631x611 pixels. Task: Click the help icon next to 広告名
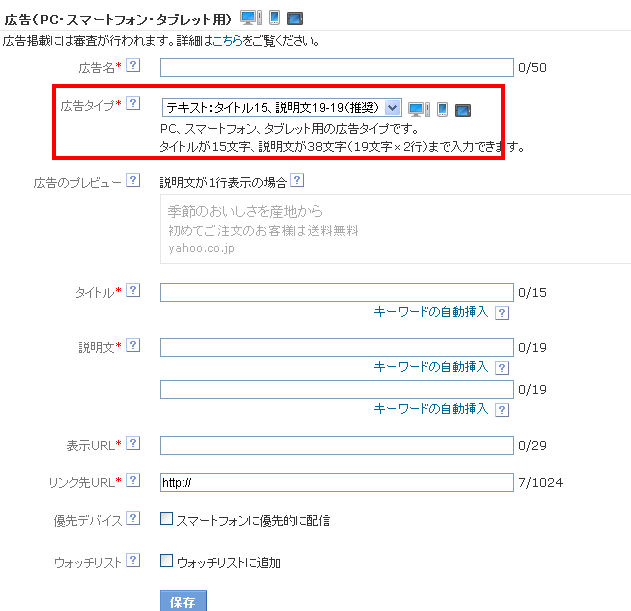(x=133, y=65)
